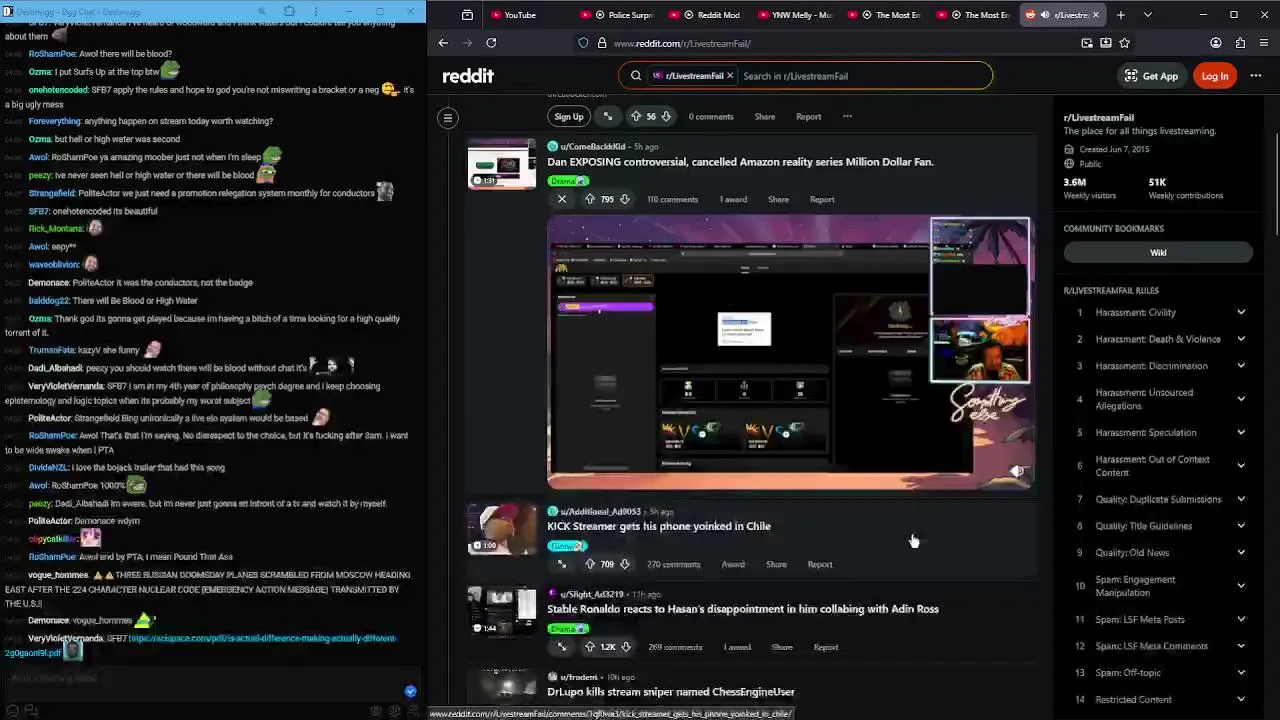This screenshot has height=720, width=1280.
Task: Upvote the KICK Streamer phone post
Action: [x=589, y=564]
